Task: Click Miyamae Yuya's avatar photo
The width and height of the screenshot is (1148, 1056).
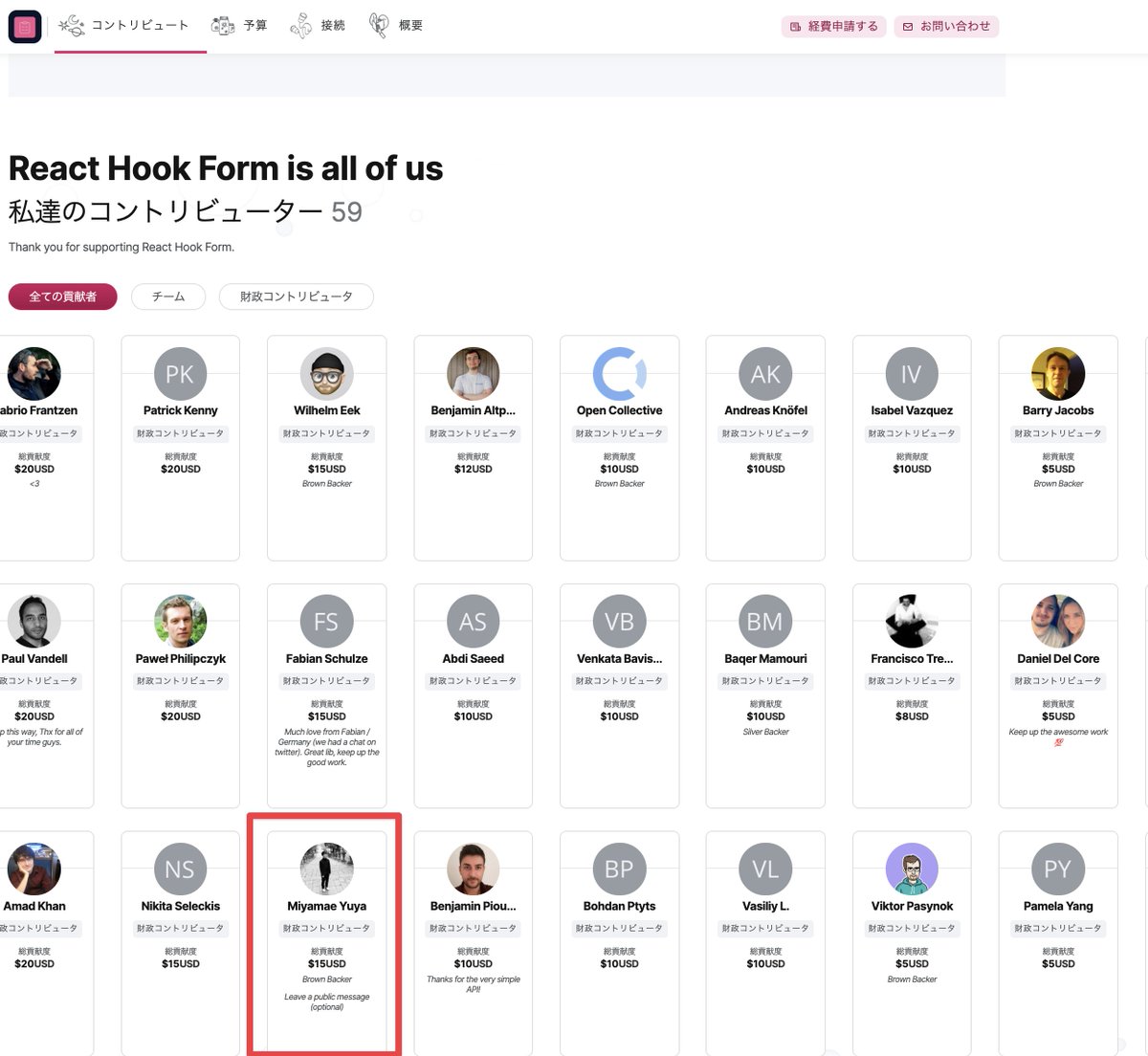Action: click(x=326, y=869)
